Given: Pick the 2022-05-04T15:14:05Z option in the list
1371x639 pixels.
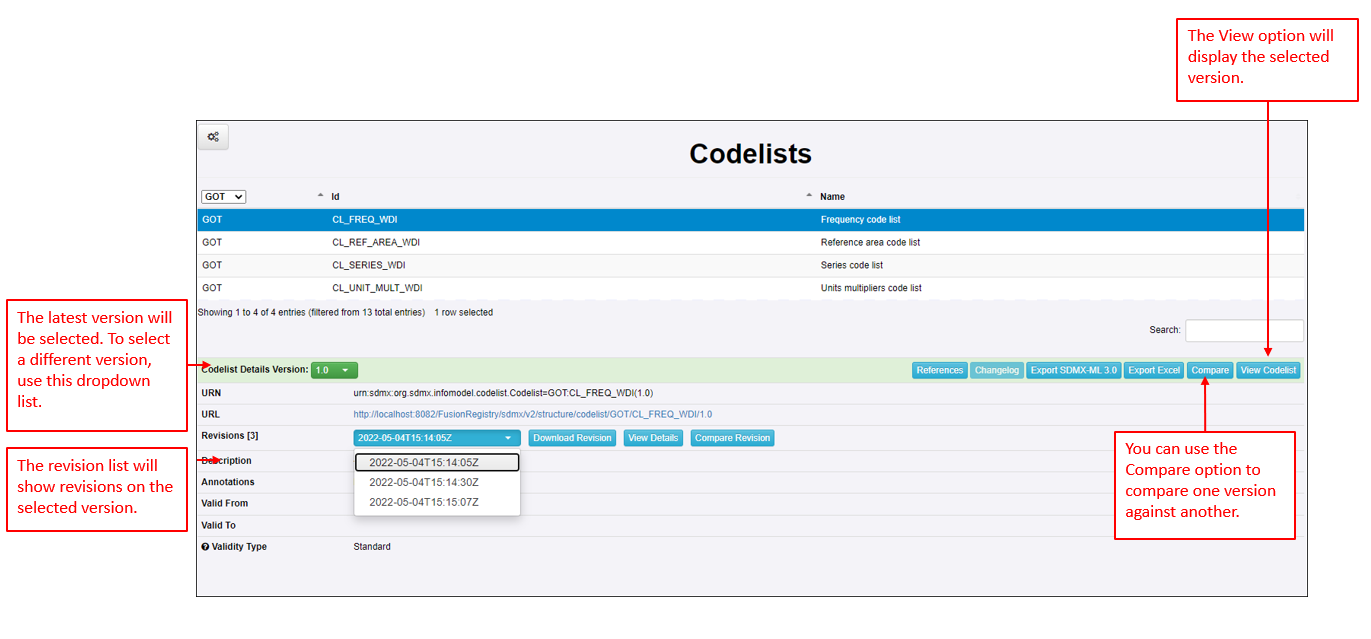Looking at the screenshot, I should pyautogui.click(x=424, y=462).
